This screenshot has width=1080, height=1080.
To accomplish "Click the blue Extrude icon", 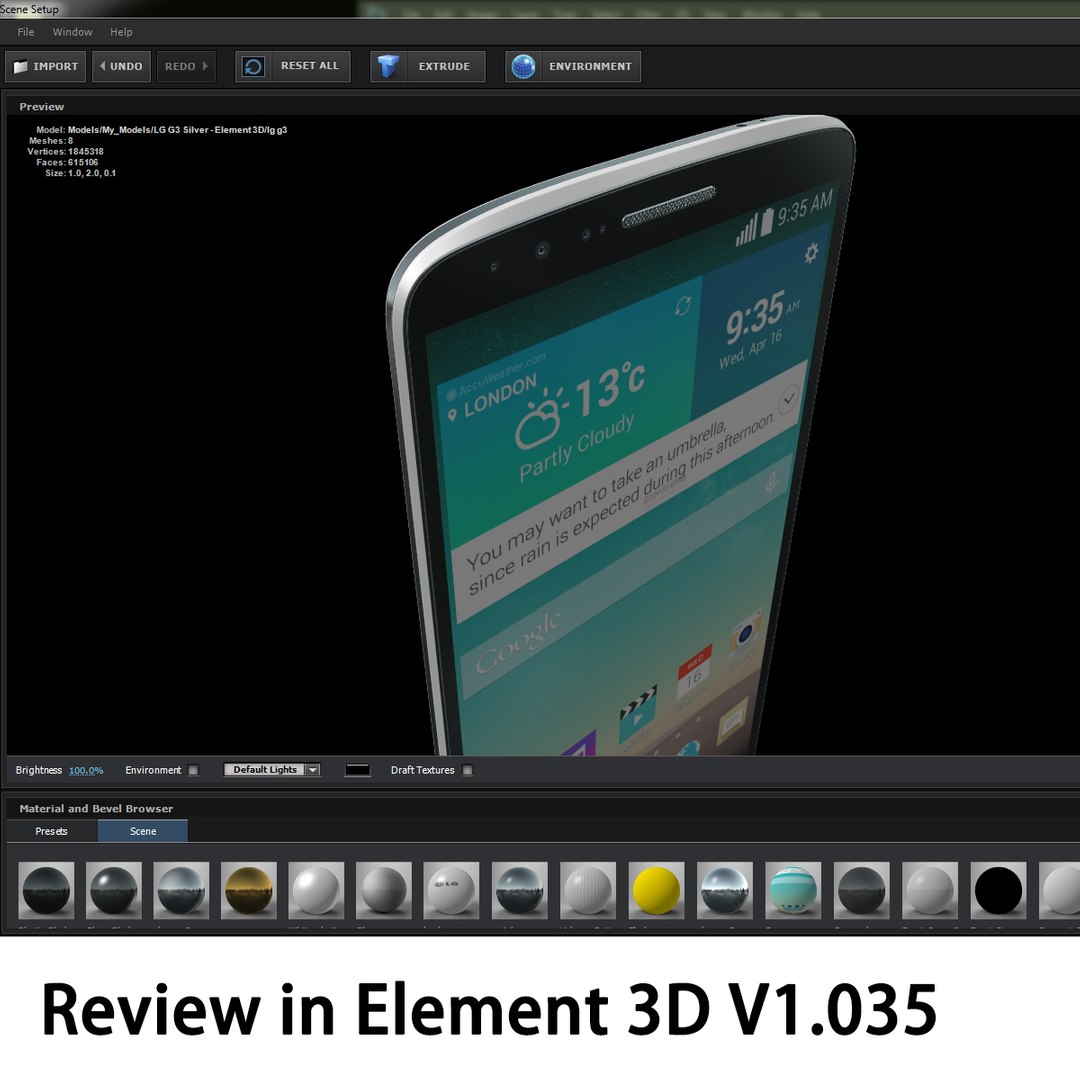I will (388, 67).
